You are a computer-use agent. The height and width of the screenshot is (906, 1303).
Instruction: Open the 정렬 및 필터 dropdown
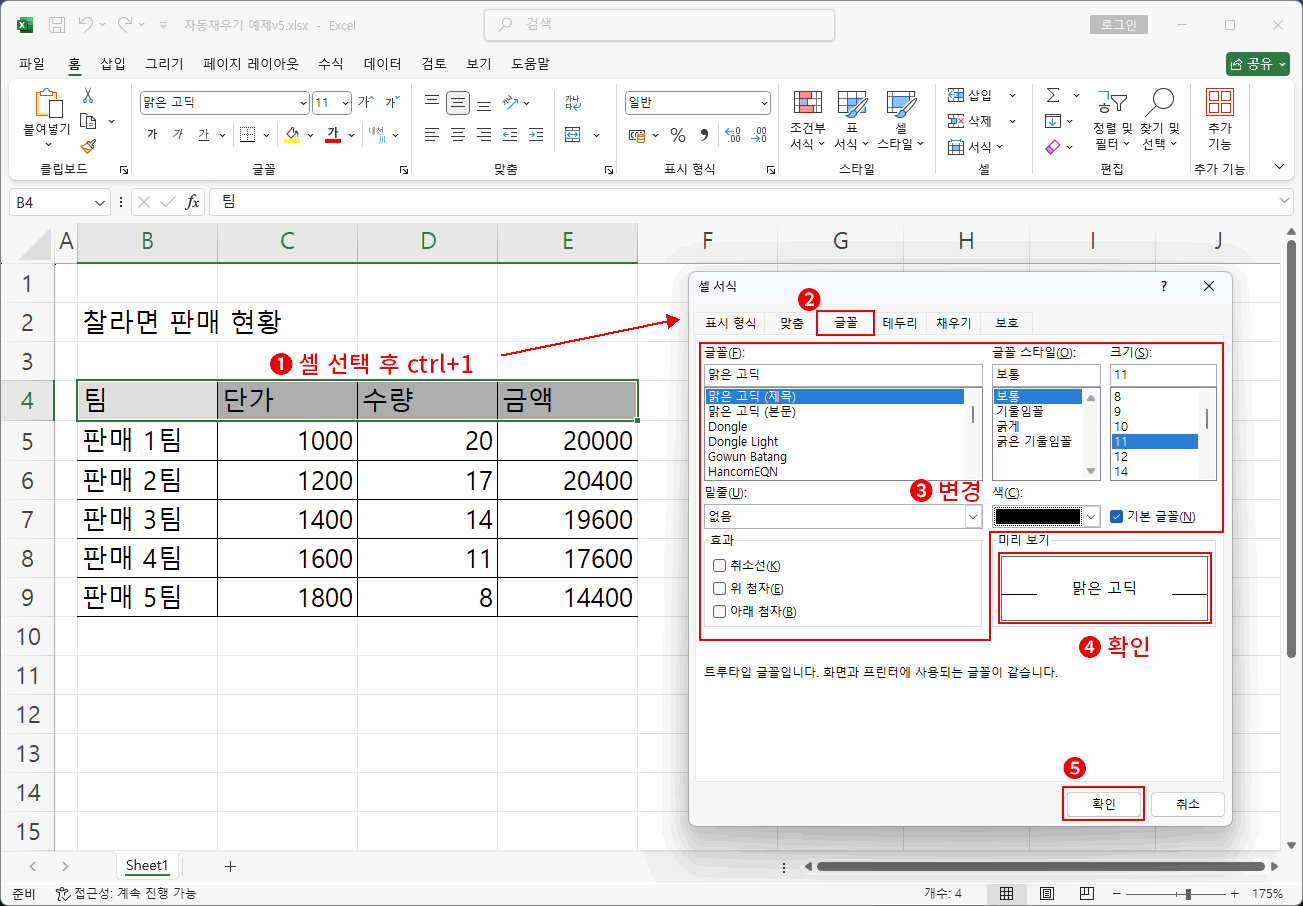pyautogui.click(x=1112, y=120)
